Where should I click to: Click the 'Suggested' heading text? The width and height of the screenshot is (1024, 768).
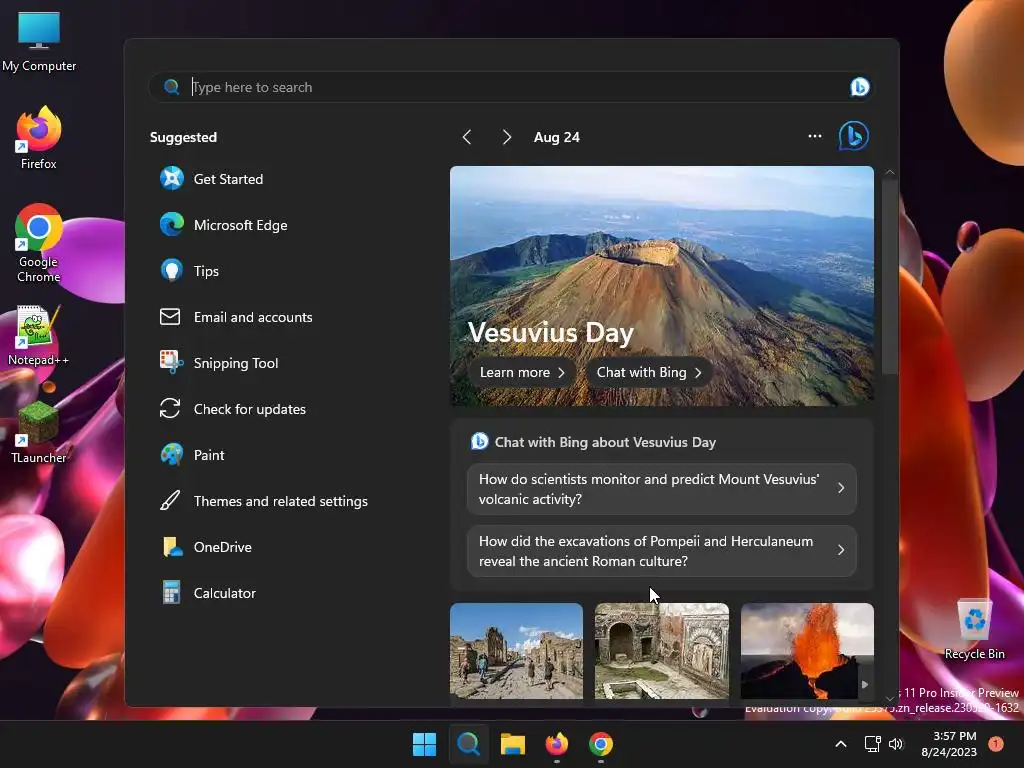coord(184,137)
